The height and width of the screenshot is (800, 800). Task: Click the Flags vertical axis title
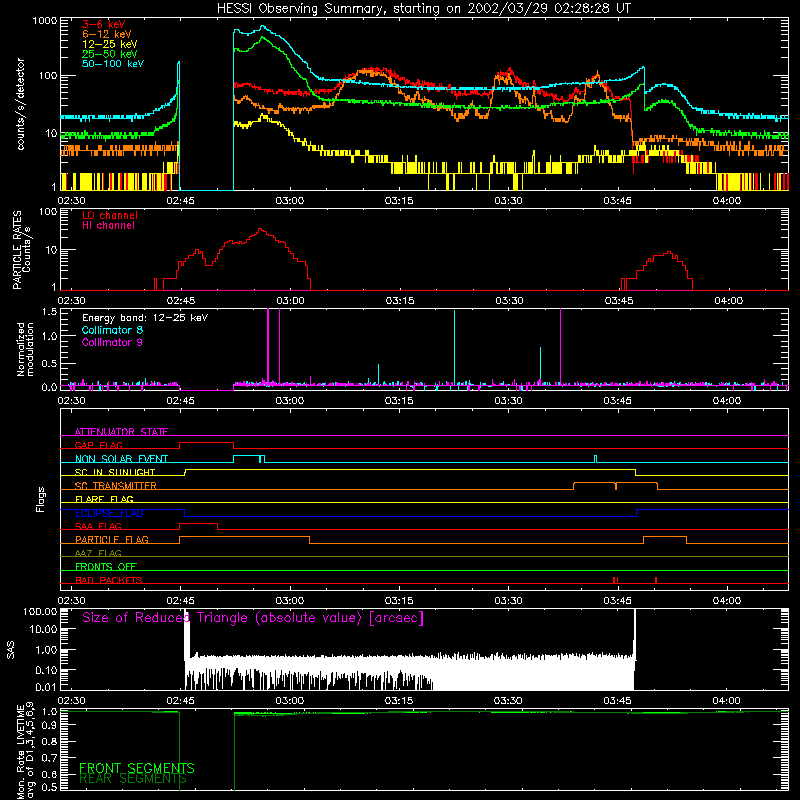point(41,499)
